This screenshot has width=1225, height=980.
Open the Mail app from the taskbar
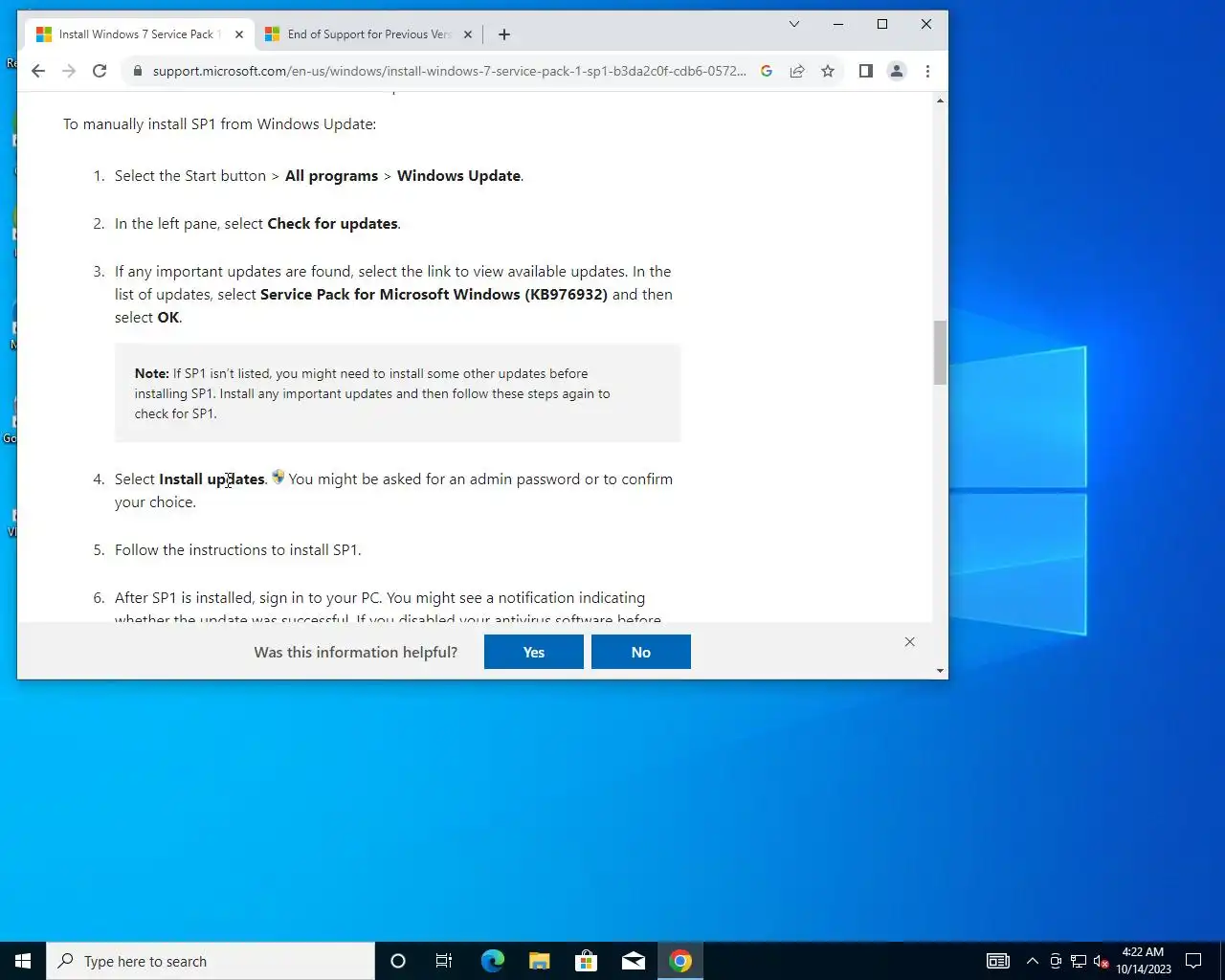[x=634, y=961]
